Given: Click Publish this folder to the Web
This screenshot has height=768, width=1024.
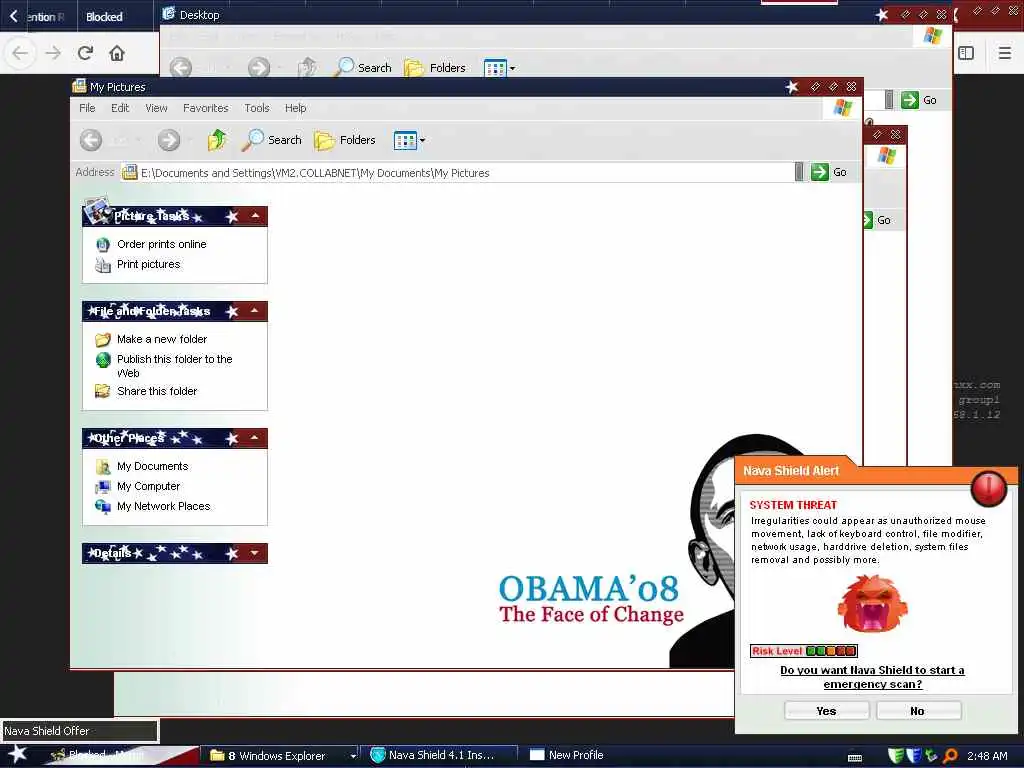Looking at the screenshot, I should pyautogui.click(x=174, y=366).
